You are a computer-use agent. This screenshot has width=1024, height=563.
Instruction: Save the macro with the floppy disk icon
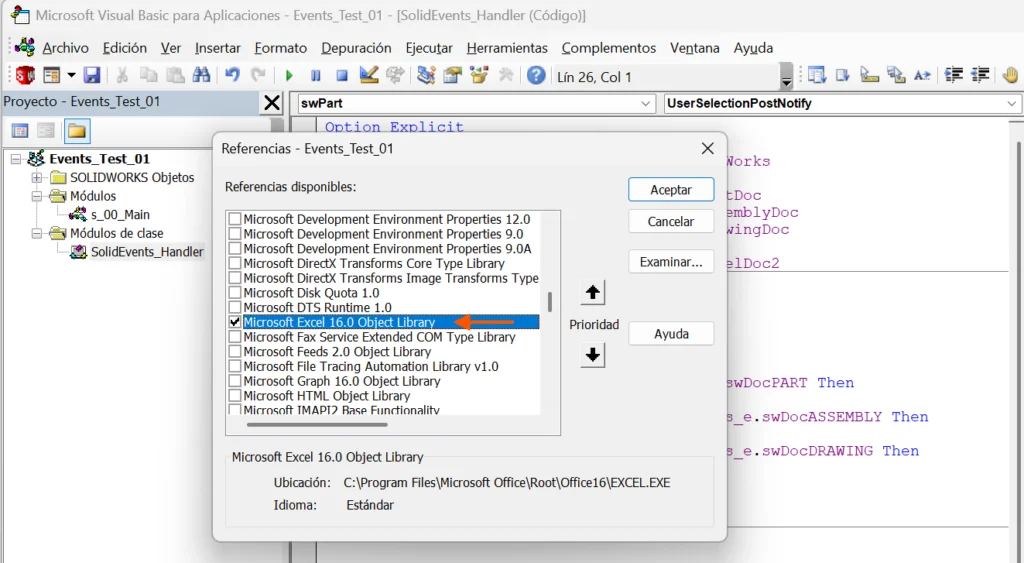click(91, 76)
